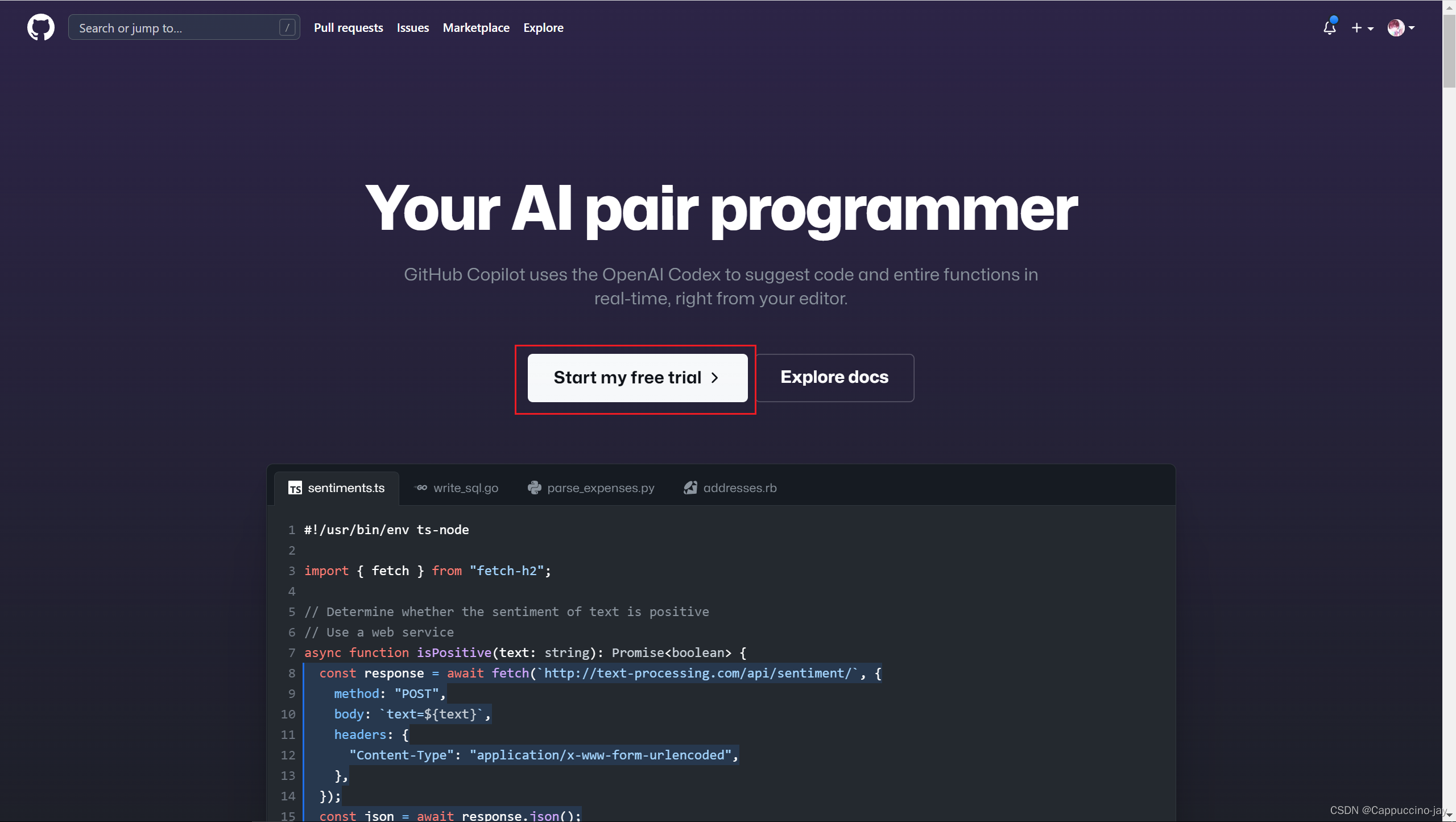Click the TypeScript icon on sentiments.ts tab

(x=295, y=488)
